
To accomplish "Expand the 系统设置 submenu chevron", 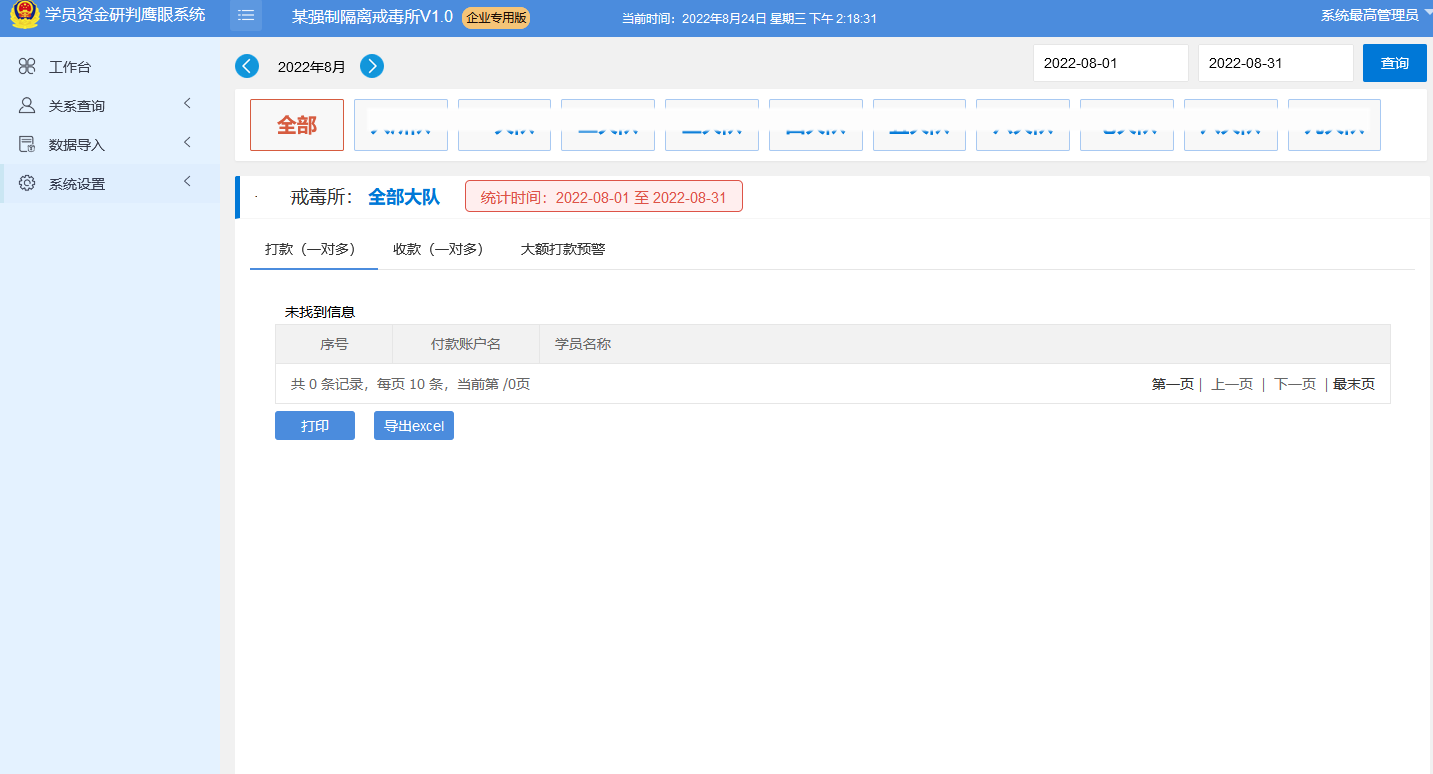I will 187,182.
